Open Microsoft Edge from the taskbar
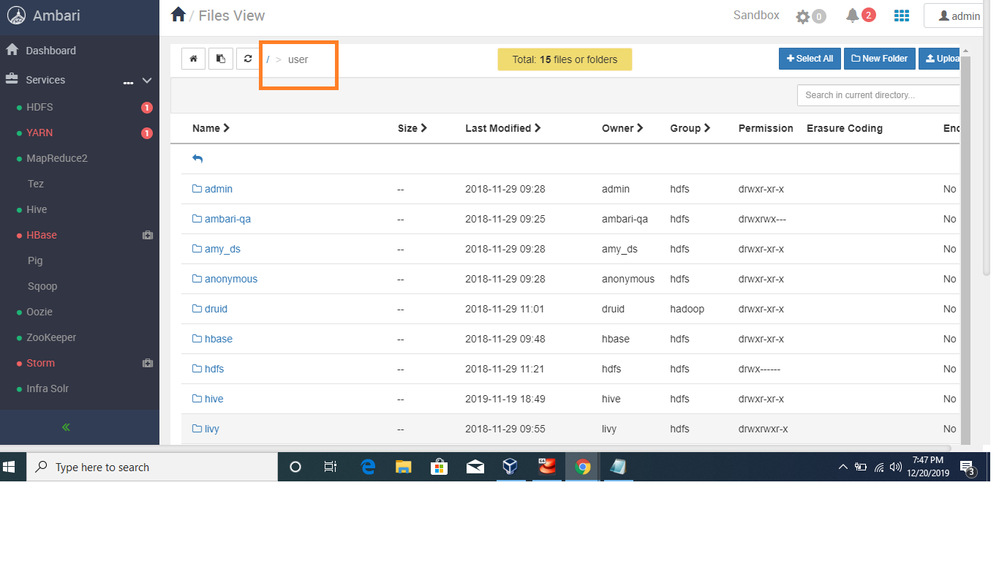This screenshot has height=562, width=999. (x=368, y=467)
